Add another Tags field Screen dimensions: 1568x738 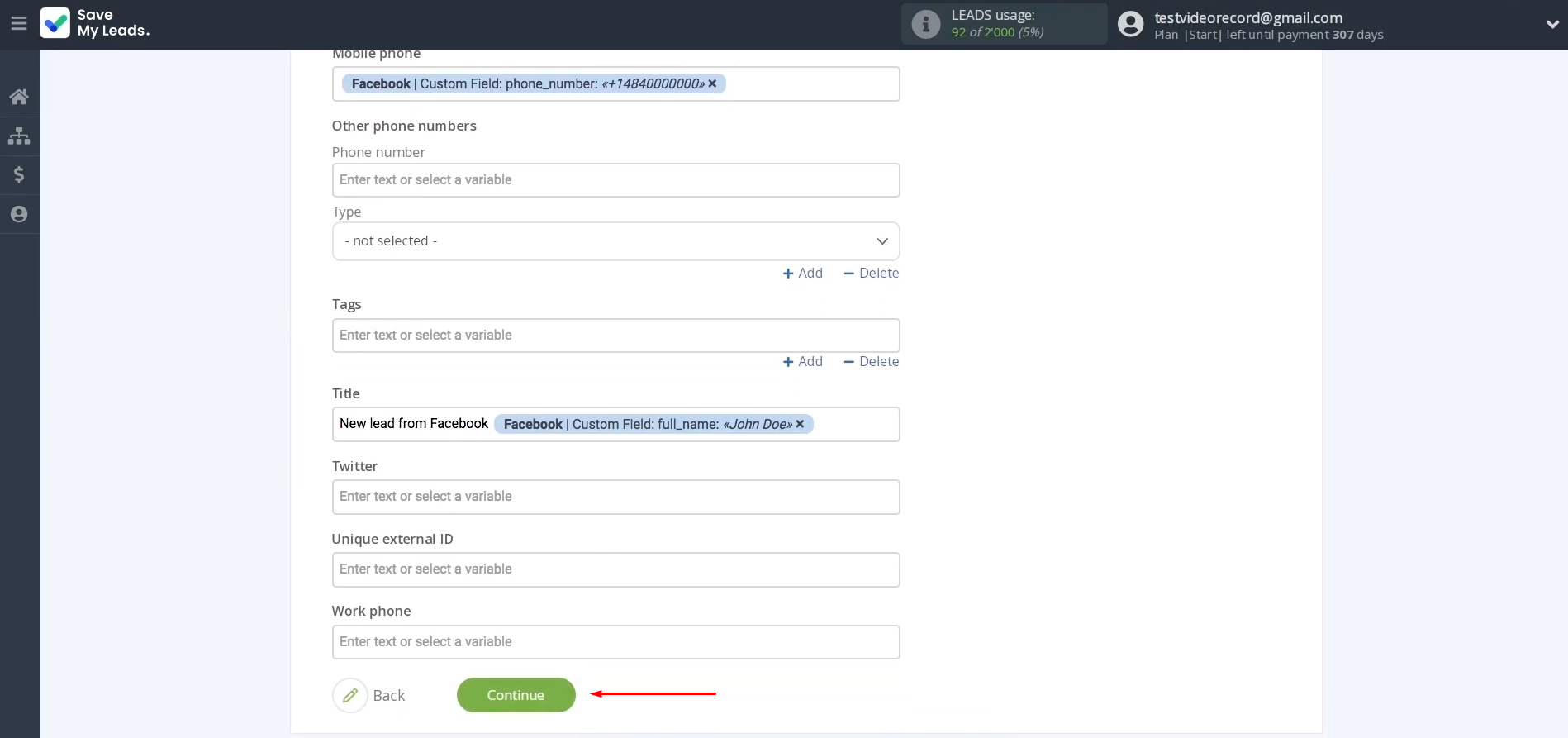click(x=802, y=361)
